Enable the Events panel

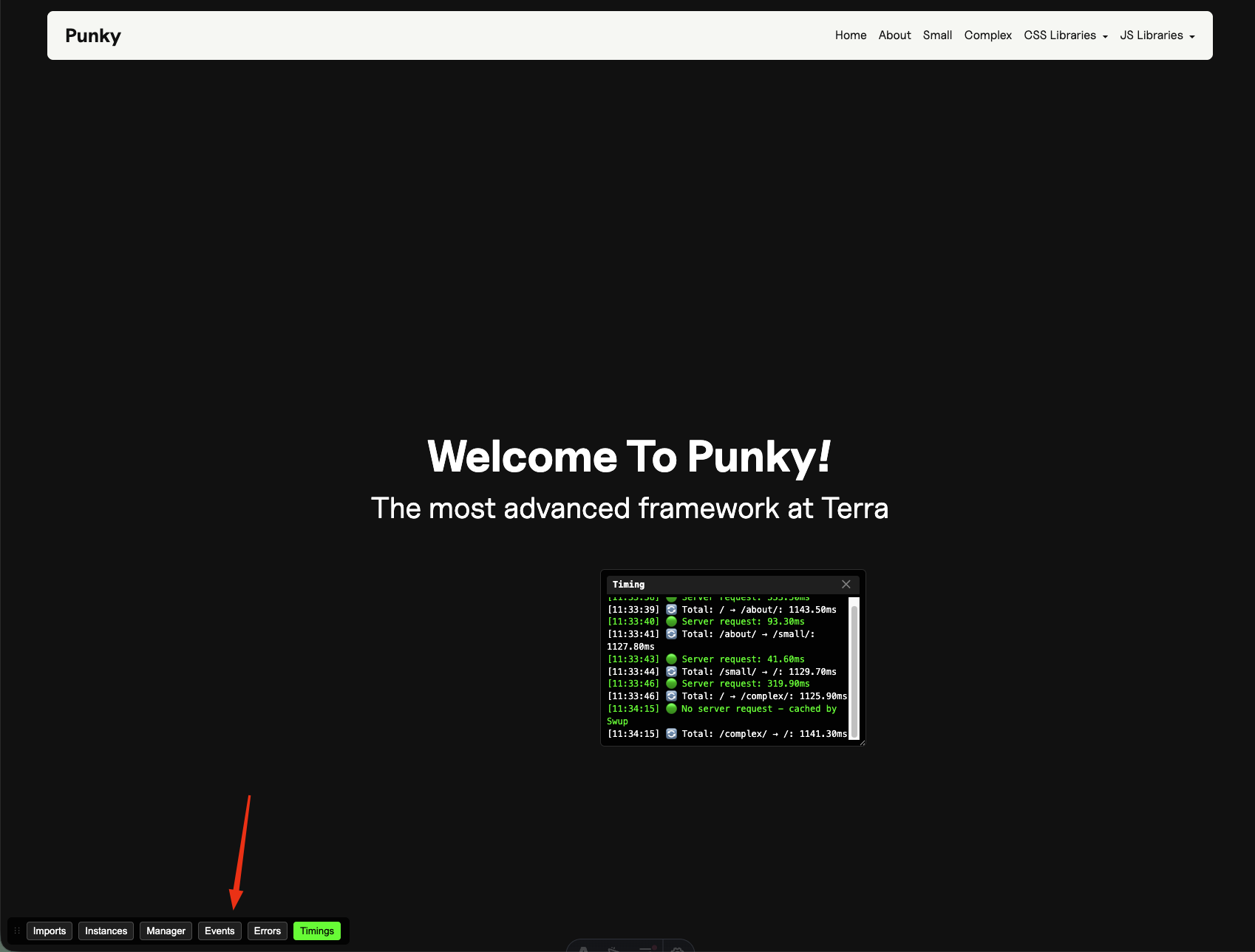point(220,931)
